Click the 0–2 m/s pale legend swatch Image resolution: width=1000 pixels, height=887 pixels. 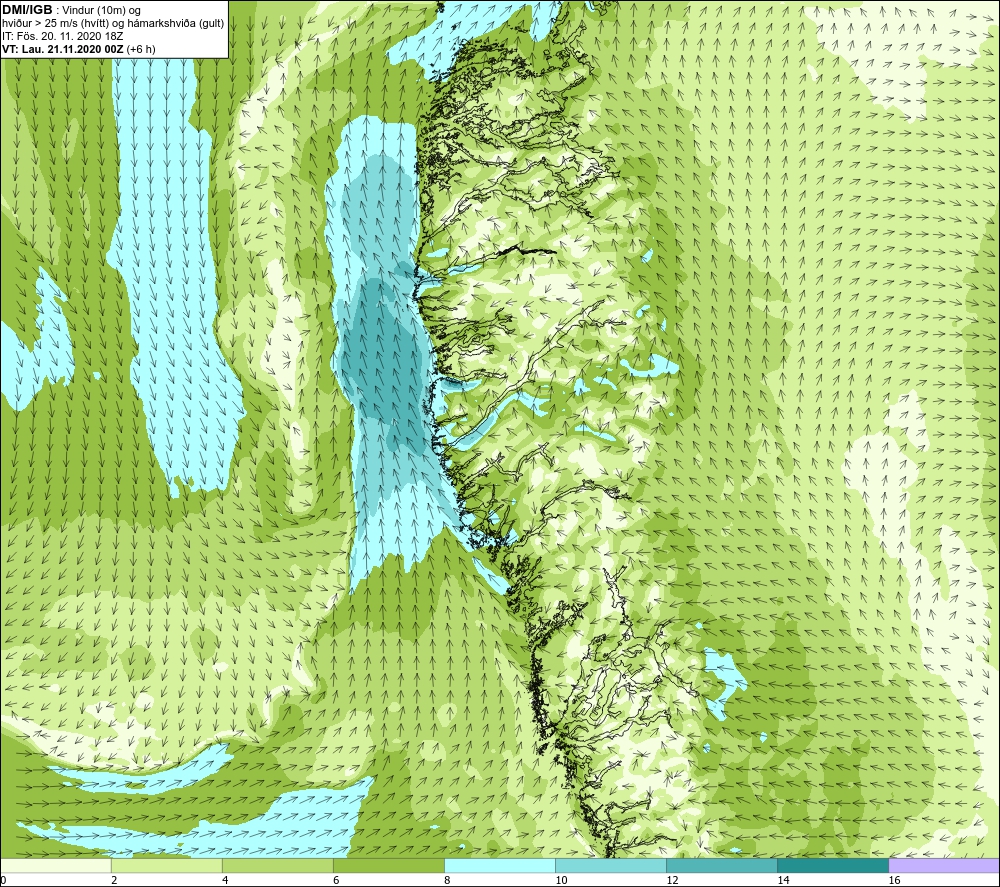(55, 866)
